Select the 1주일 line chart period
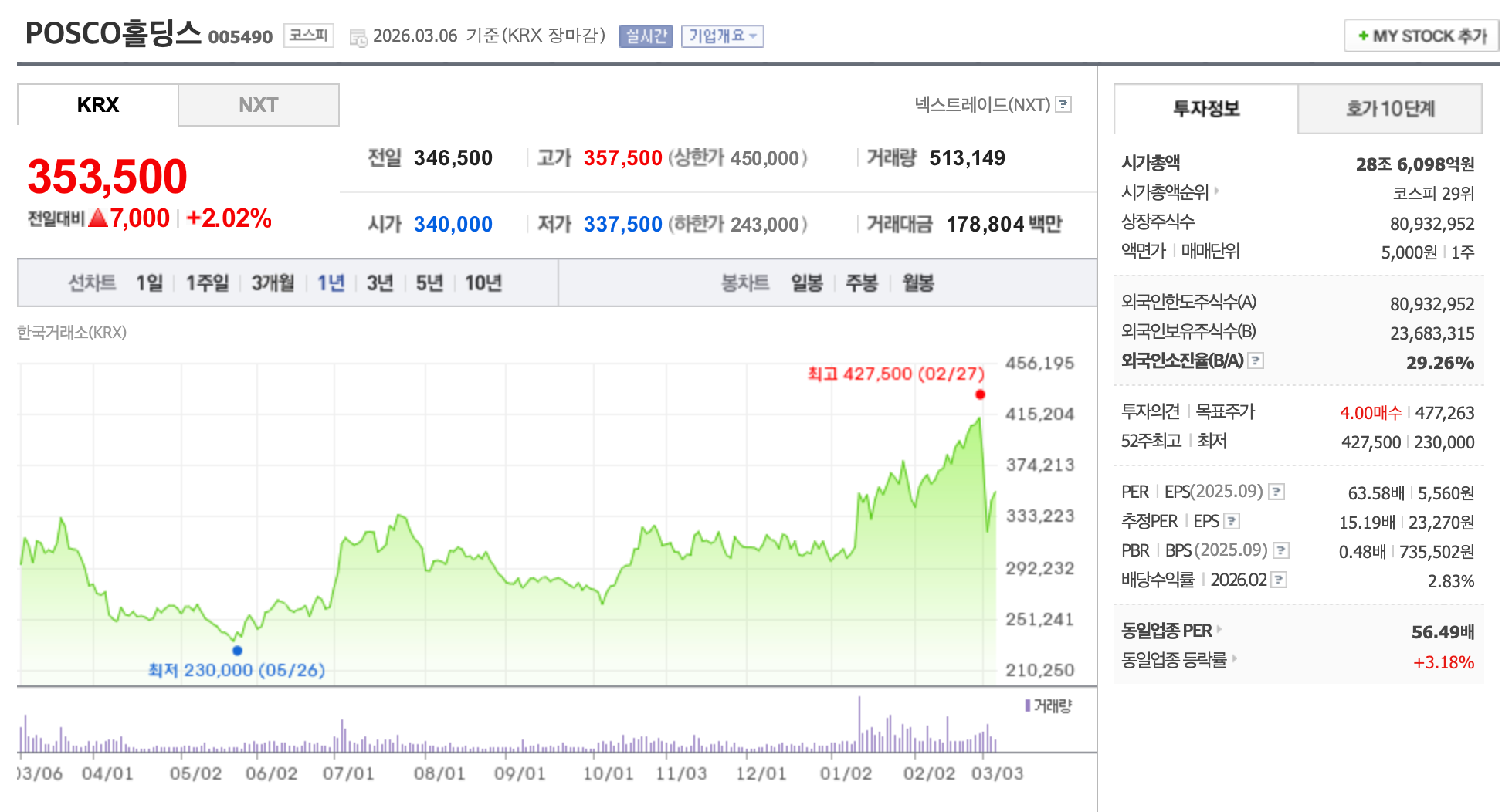Image resolution: width=1512 pixels, height=812 pixels. click(x=208, y=283)
